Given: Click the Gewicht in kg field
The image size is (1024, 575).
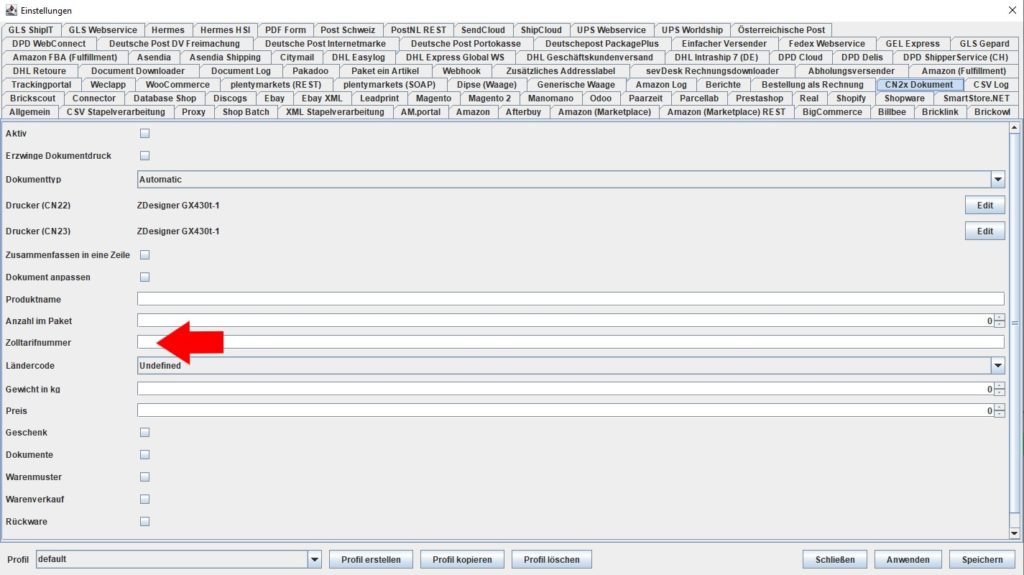Looking at the screenshot, I should point(565,389).
